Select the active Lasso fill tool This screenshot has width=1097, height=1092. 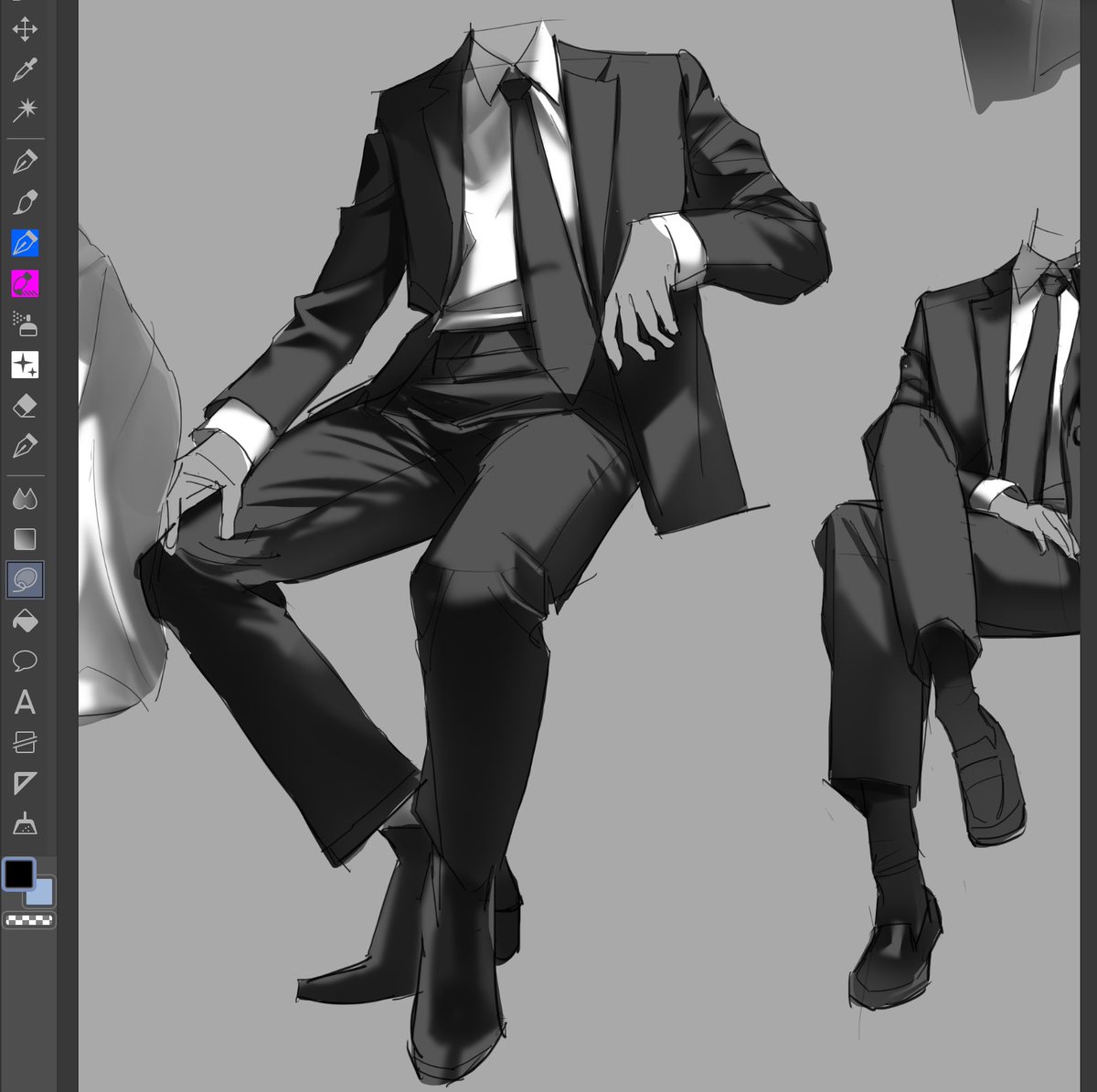[x=25, y=579]
